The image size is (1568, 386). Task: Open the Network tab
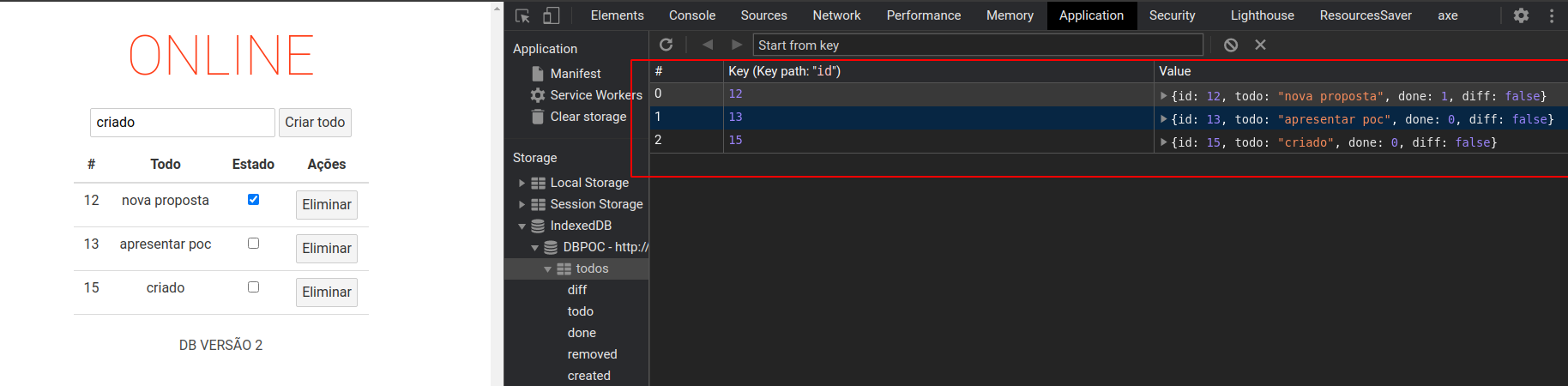pyautogui.click(x=836, y=15)
